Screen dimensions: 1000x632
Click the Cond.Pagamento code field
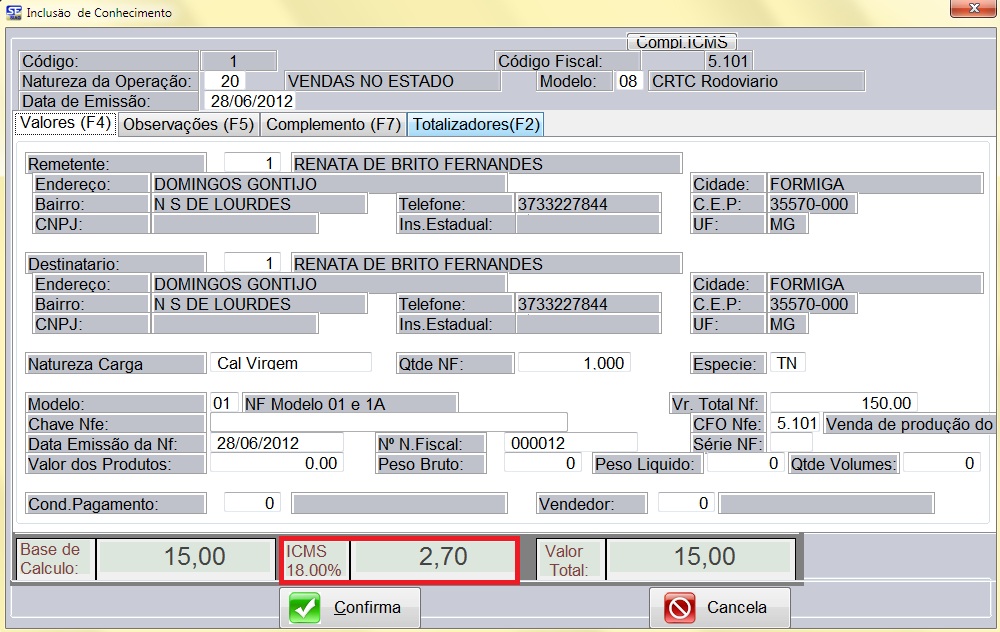point(252,503)
